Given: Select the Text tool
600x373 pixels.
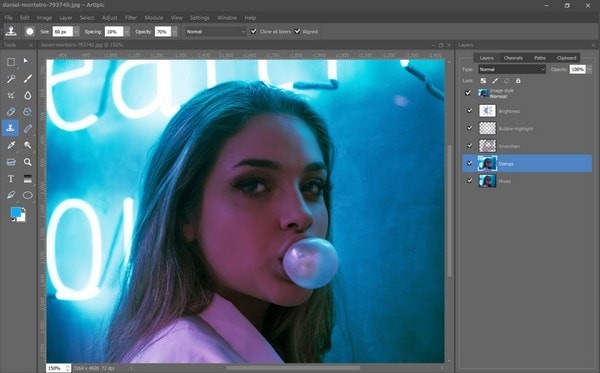Looking at the screenshot, I should coord(11,179).
